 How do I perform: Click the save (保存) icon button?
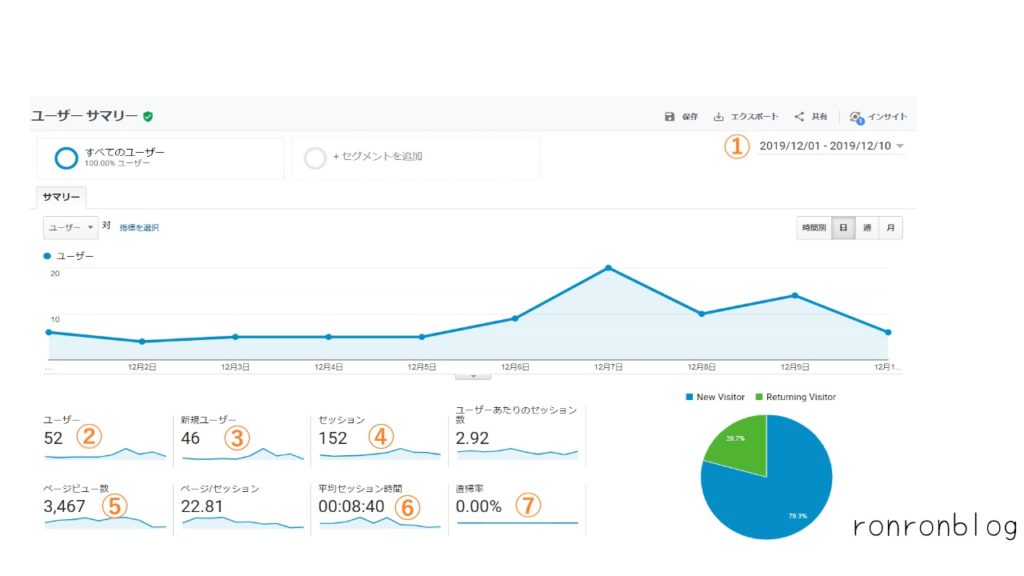(x=669, y=116)
